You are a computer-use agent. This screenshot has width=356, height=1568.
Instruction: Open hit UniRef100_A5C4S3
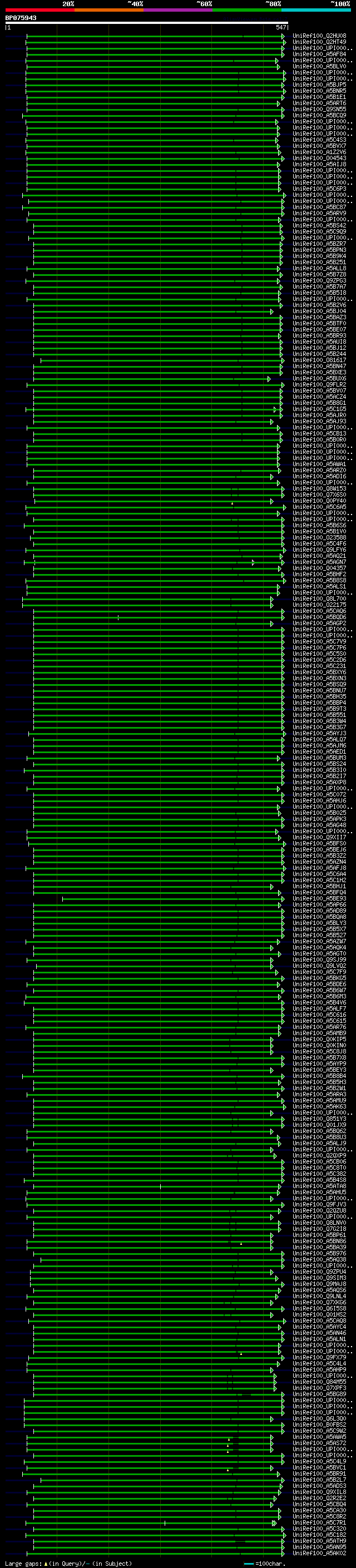coord(319,140)
